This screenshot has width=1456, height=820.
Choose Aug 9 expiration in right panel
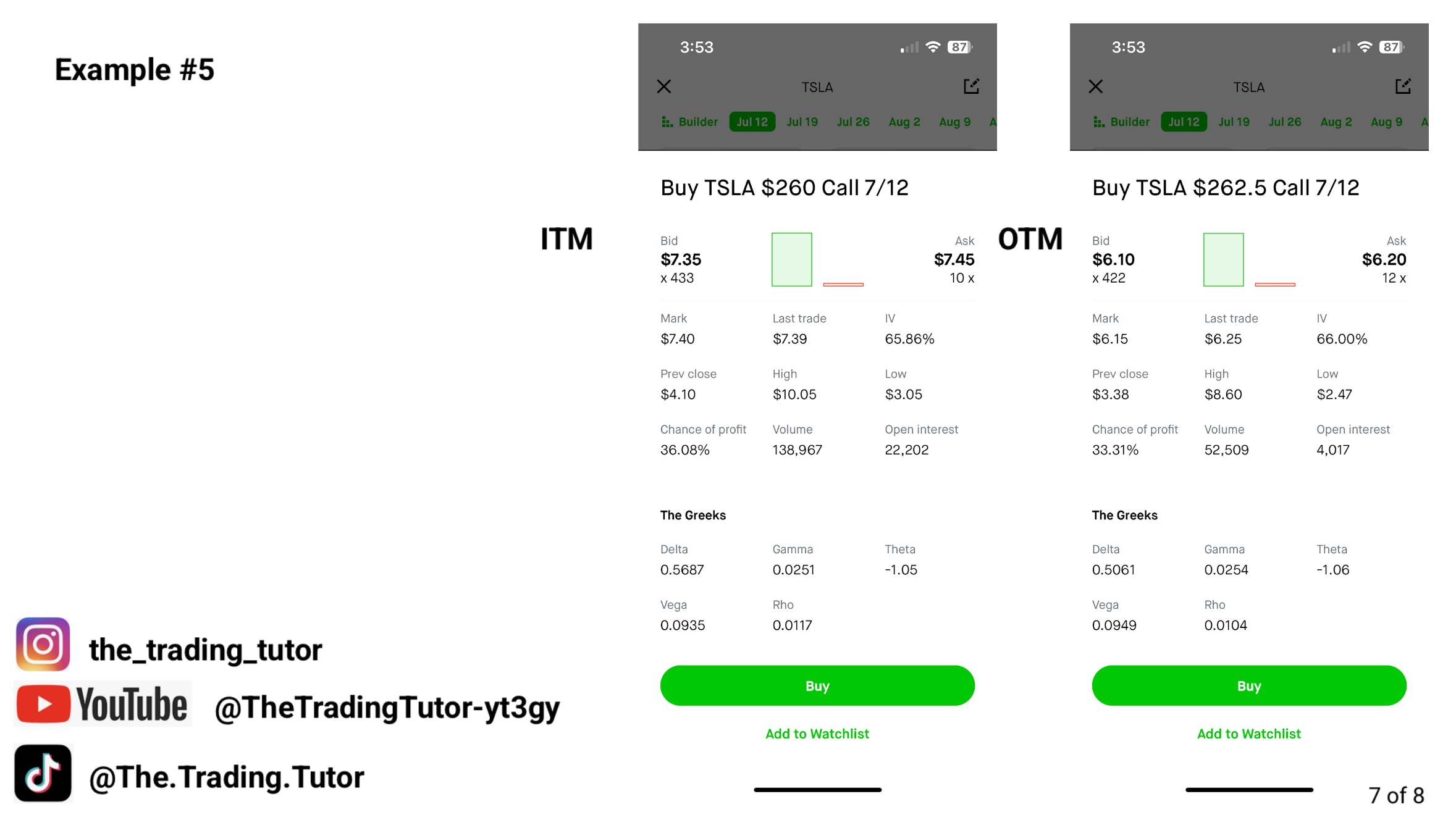[1386, 122]
